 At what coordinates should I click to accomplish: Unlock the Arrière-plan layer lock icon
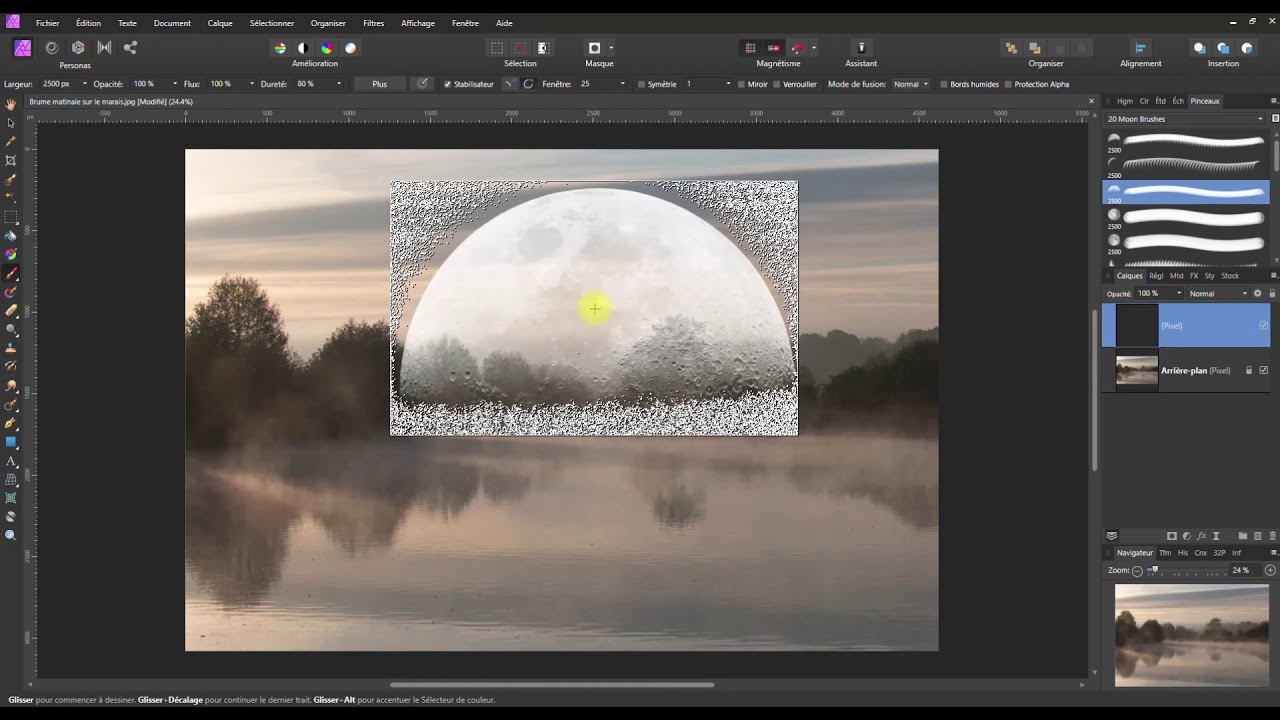(x=1248, y=370)
